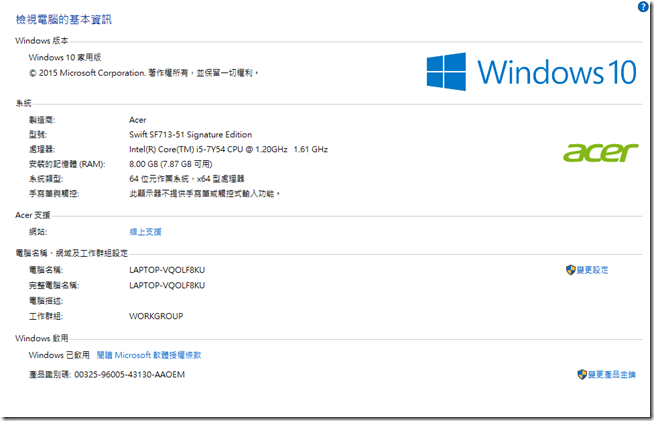
Task: Click the 檢視電腦的基本資訊 heading
Action: coord(64,20)
